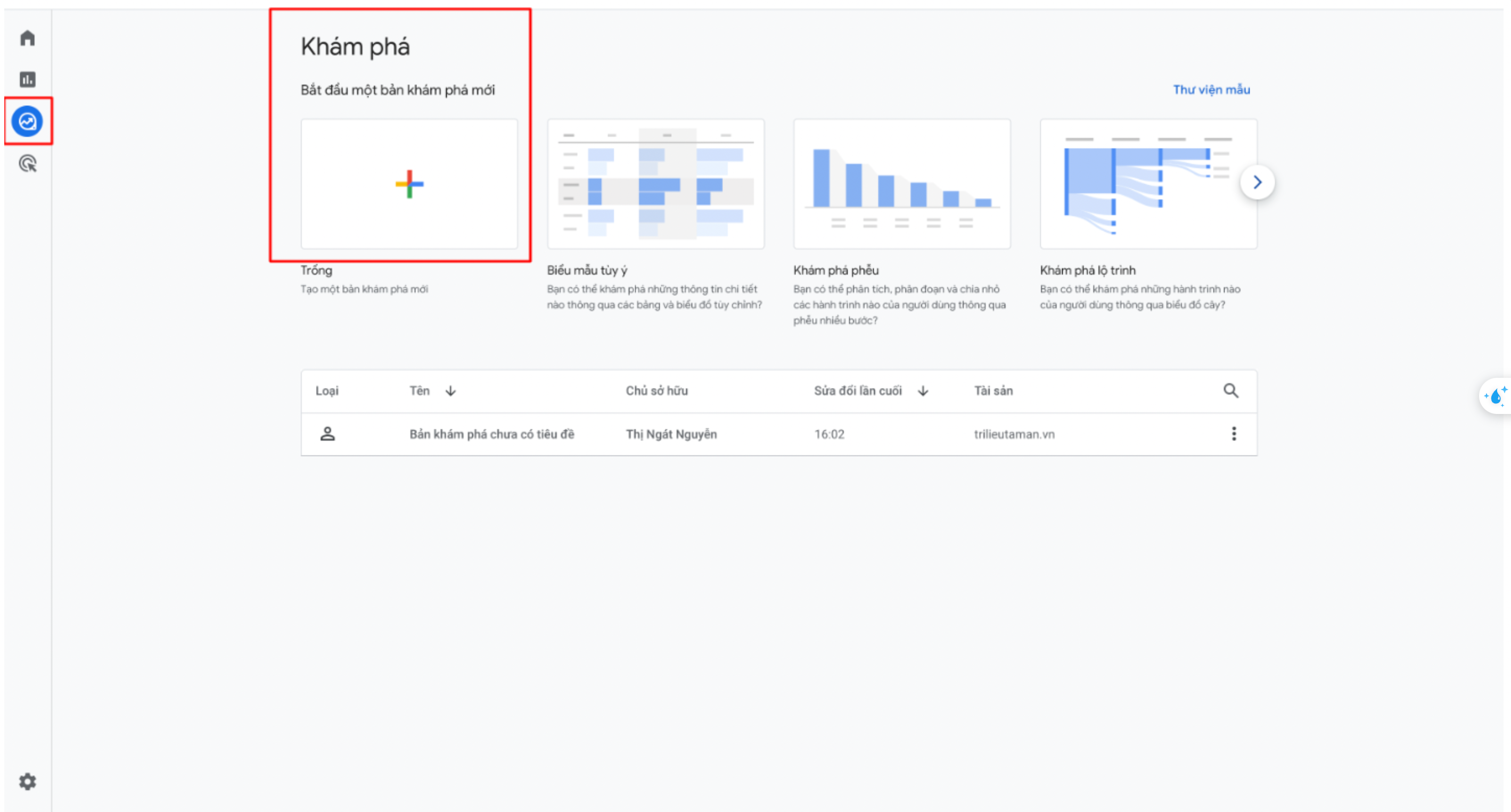Click owner Thị Ngát Nguyễn cell

(671, 434)
